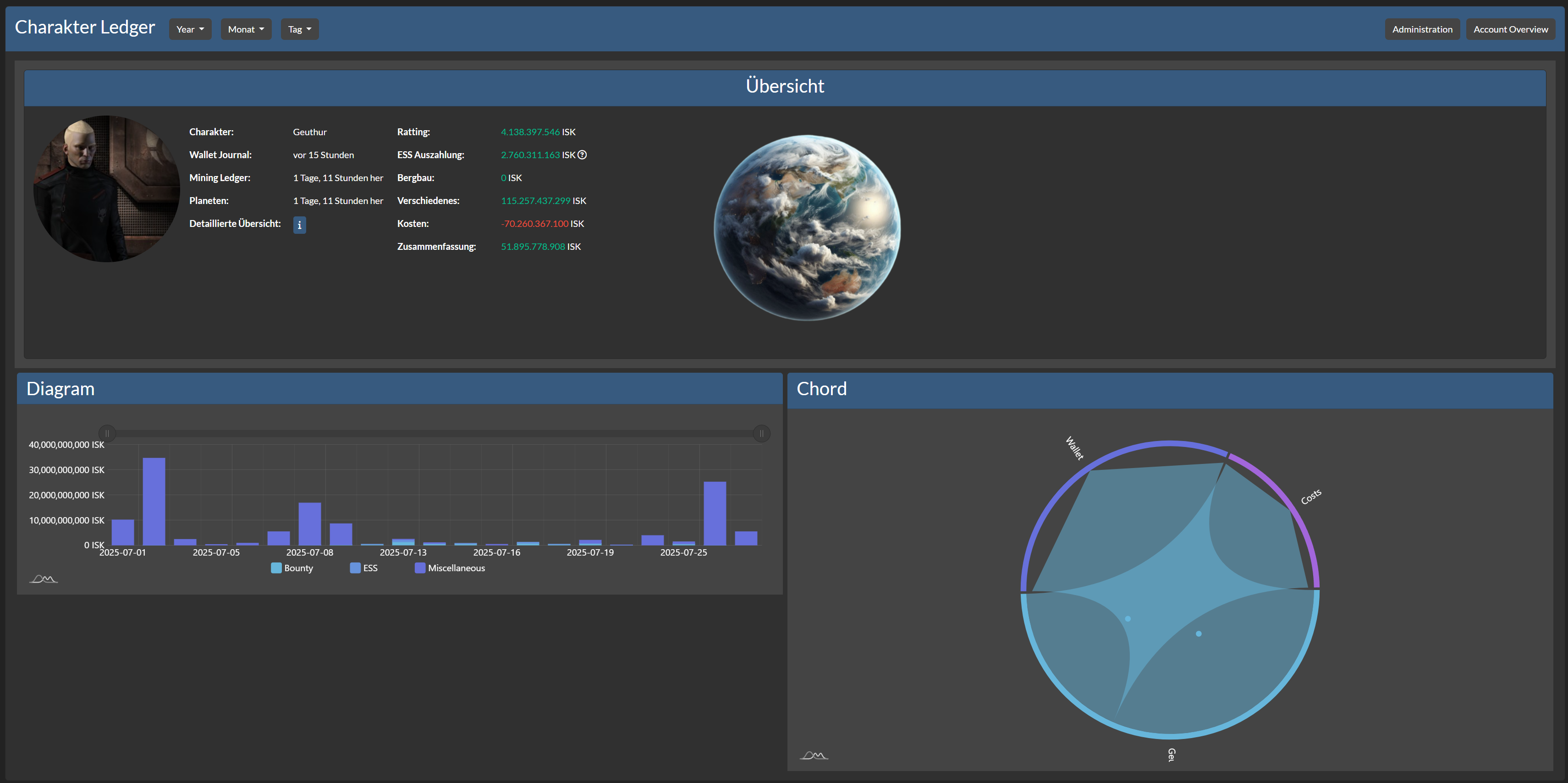Expand the Monat dropdown
Viewport: 1568px width, 783px height.
pyautogui.click(x=245, y=29)
